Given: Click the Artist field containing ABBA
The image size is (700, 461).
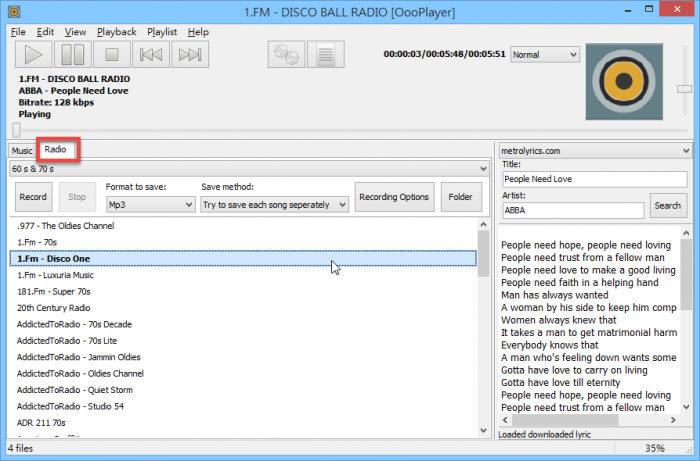Looking at the screenshot, I should click(573, 210).
